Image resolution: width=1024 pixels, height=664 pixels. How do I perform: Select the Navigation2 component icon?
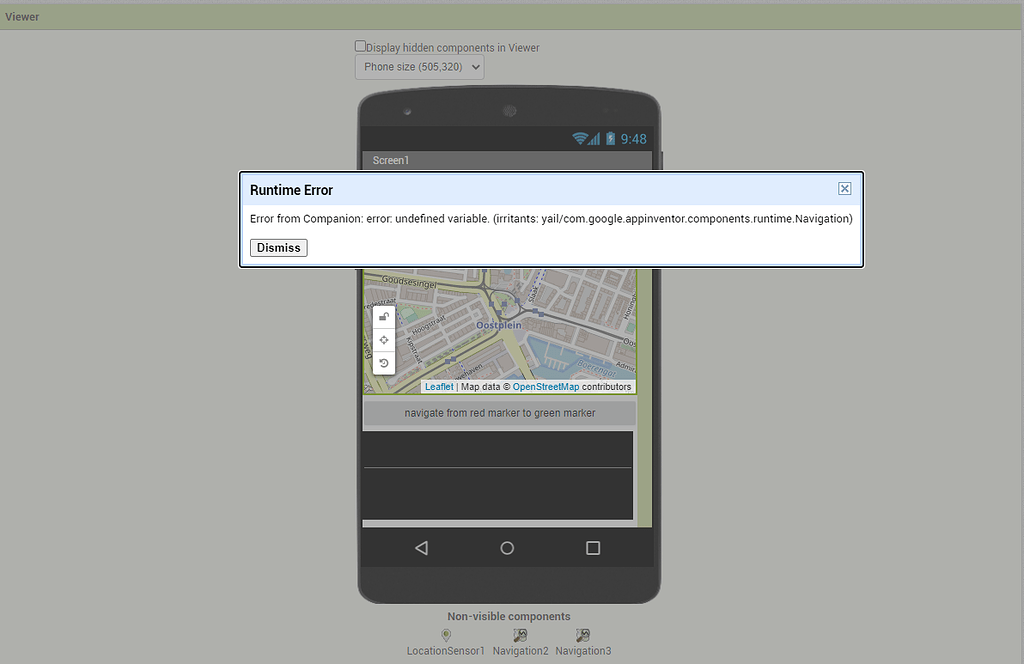coord(520,635)
